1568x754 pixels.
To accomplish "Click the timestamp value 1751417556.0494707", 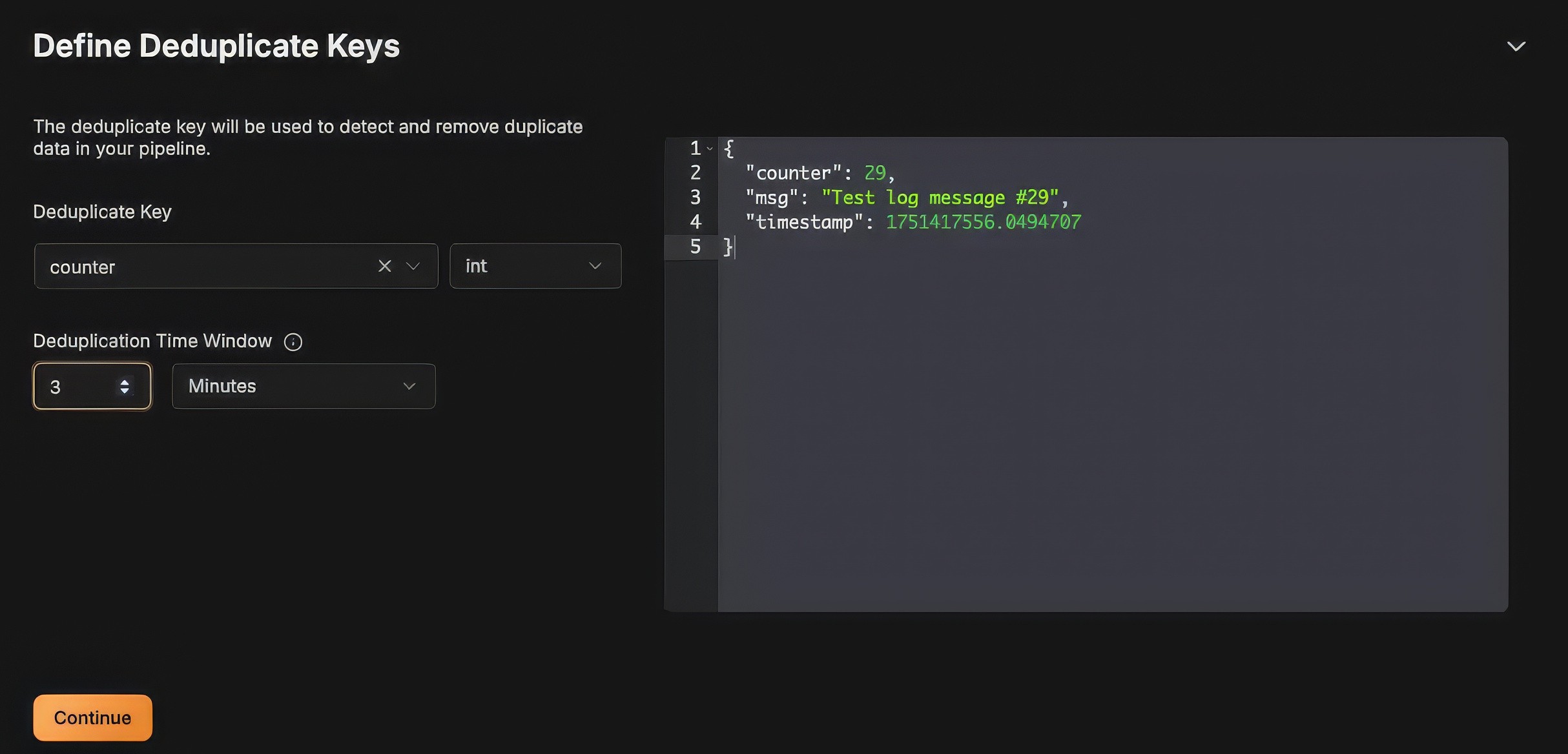I will (x=983, y=222).
